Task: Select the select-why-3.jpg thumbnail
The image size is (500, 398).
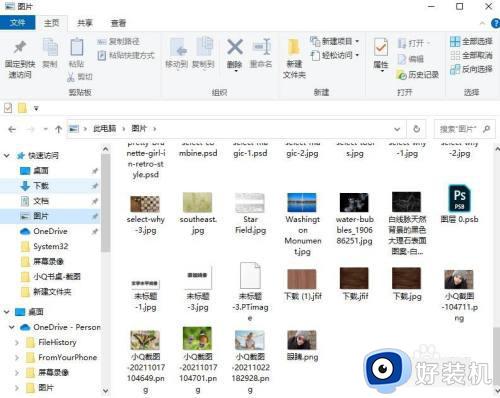Action: tap(145, 203)
